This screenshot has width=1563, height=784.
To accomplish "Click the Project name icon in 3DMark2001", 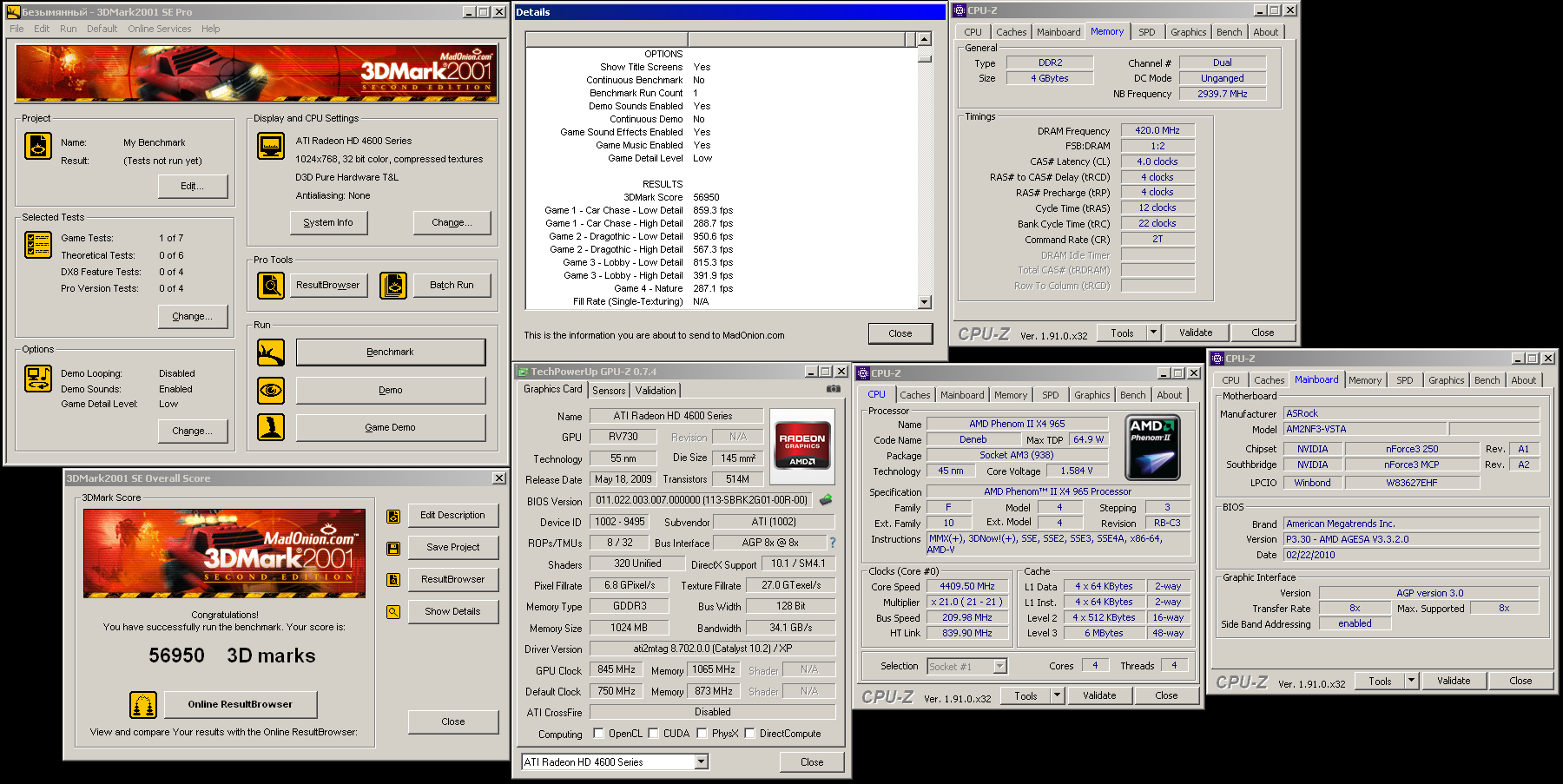I will tap(37, 146).
